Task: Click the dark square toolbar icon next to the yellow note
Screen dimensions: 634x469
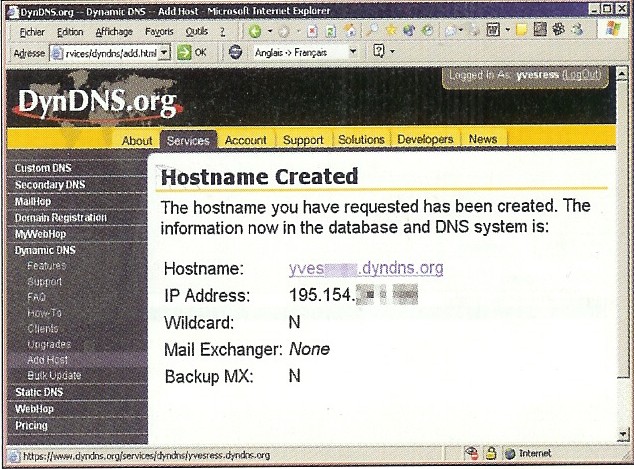Action: click(540, 29)
